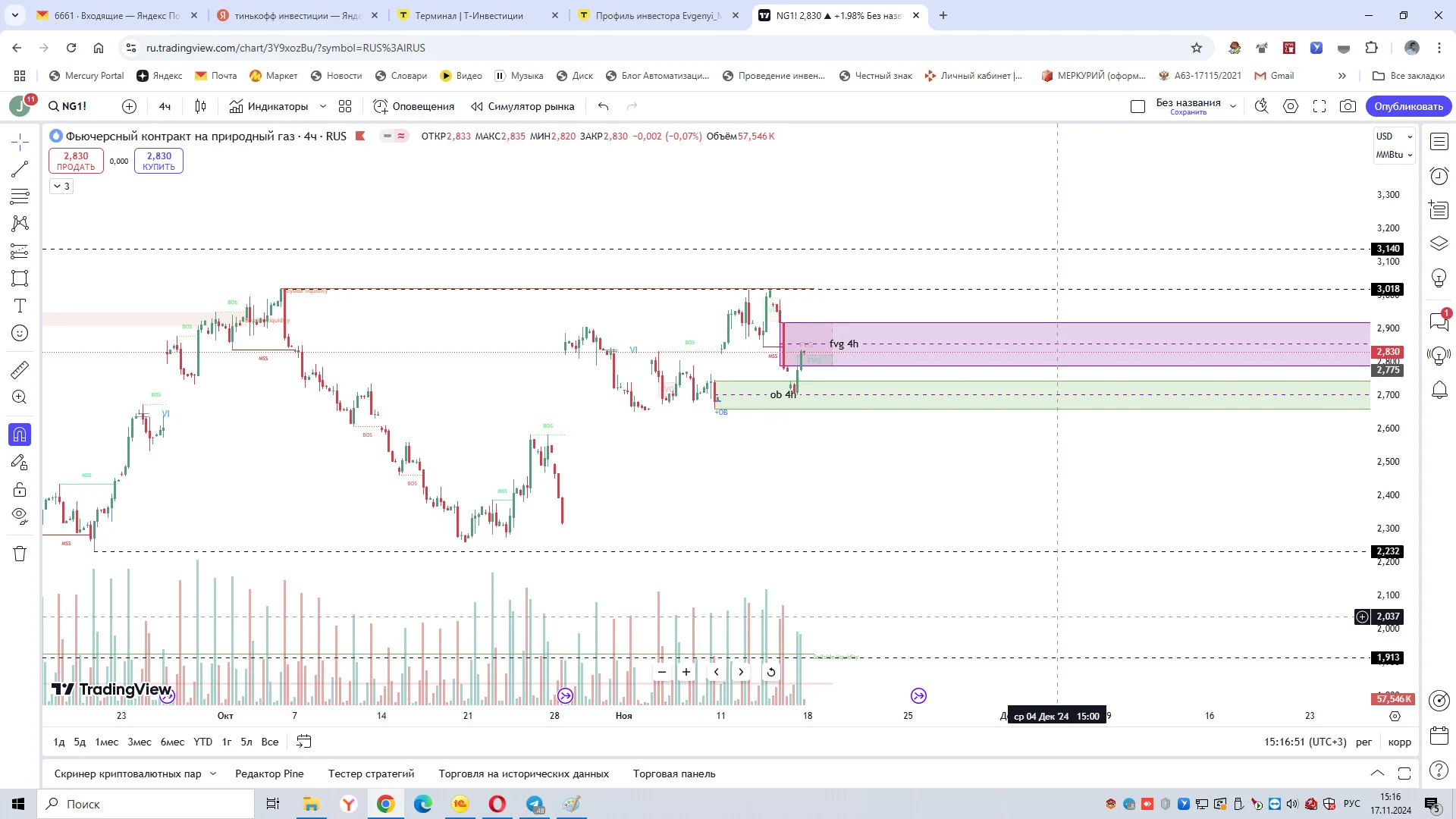Screen dimensions: 1456x819
Task: Open the Редактор Pine tab
Action: click(x=269, y=773)
